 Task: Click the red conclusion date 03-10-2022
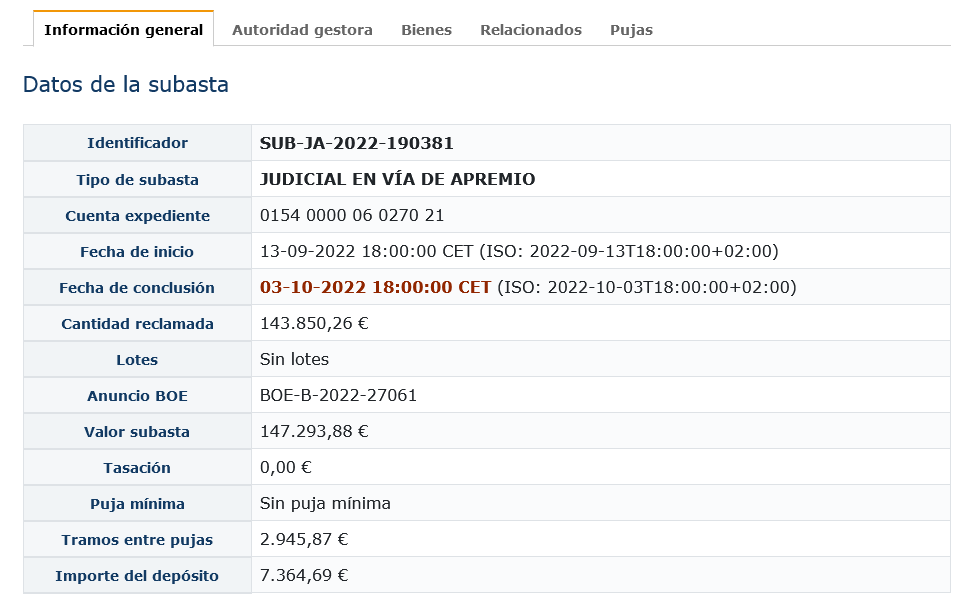[x=375, y=287]
